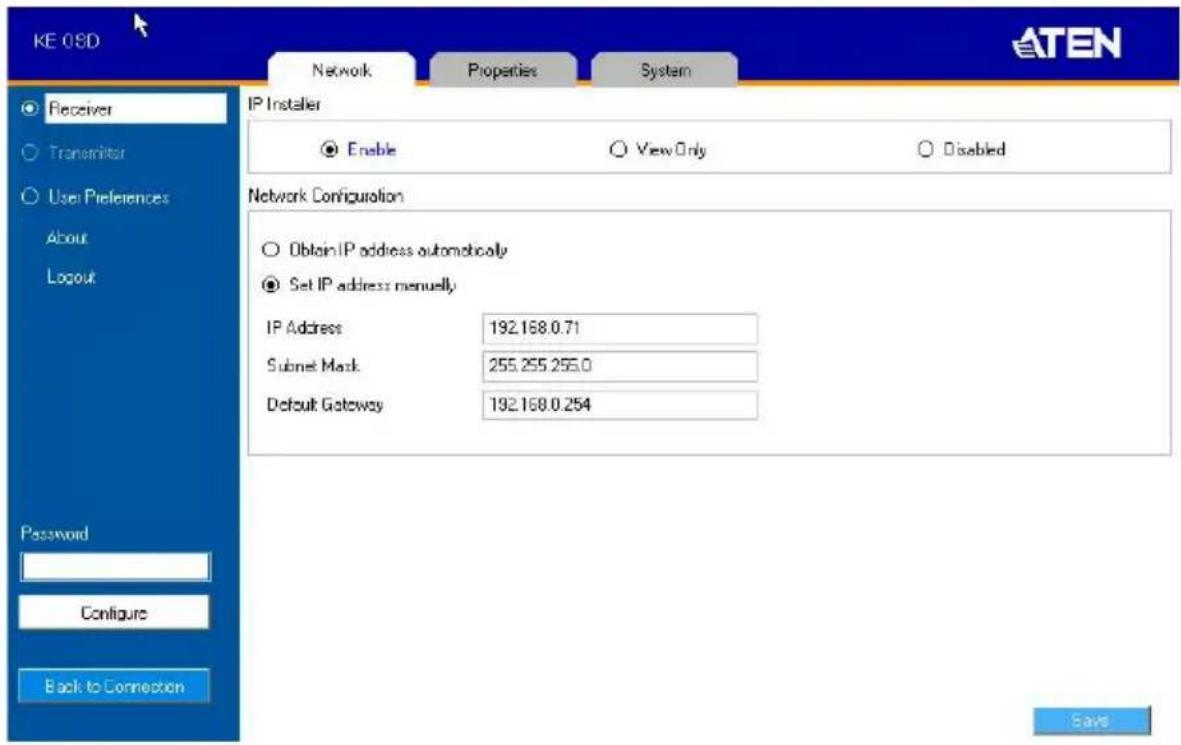Set IP Installer to View Only

pyautogui.click(x=618, y=149)
